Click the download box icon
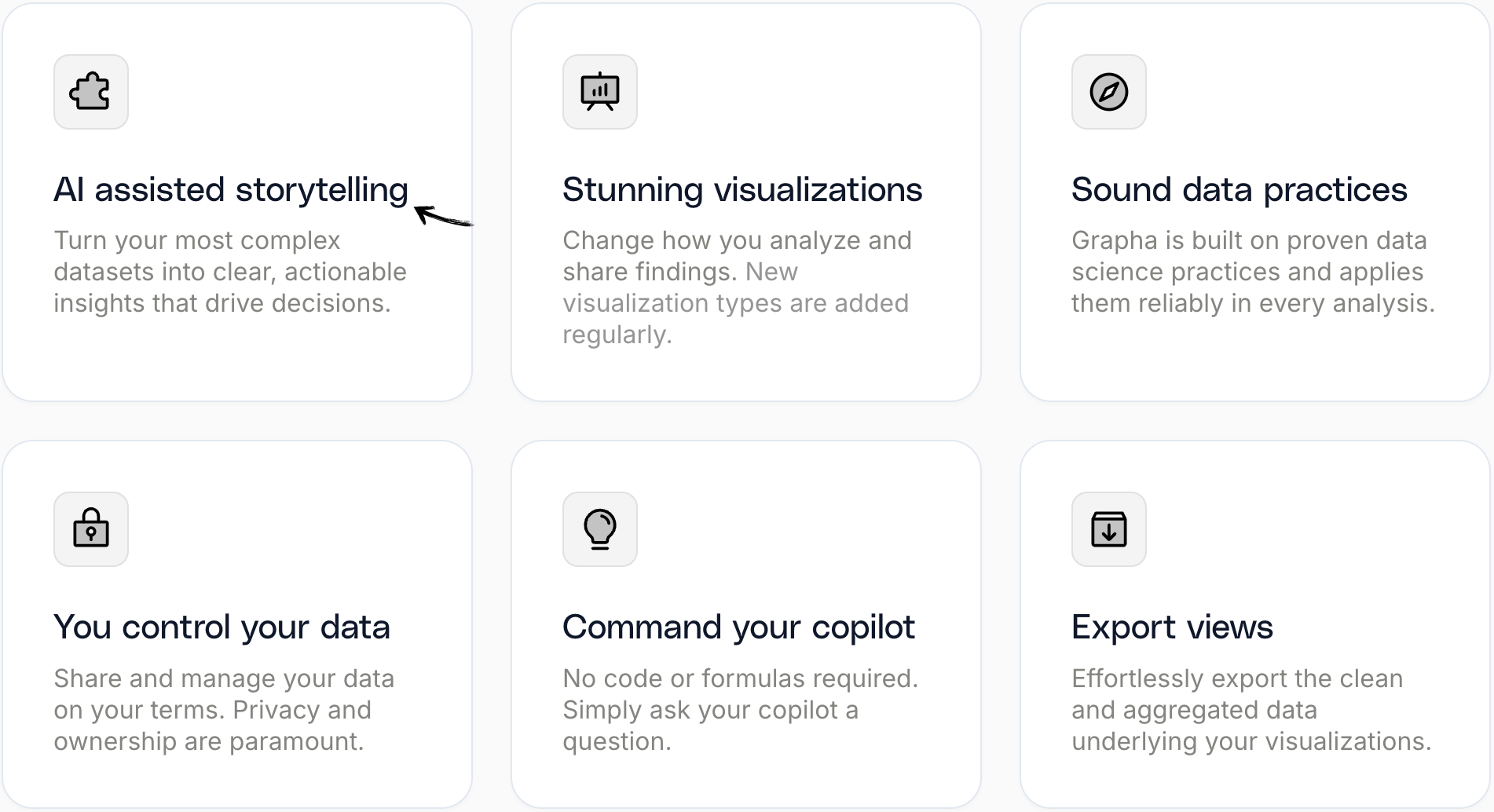1494x812 pixels. click(x=1108, y=529)
